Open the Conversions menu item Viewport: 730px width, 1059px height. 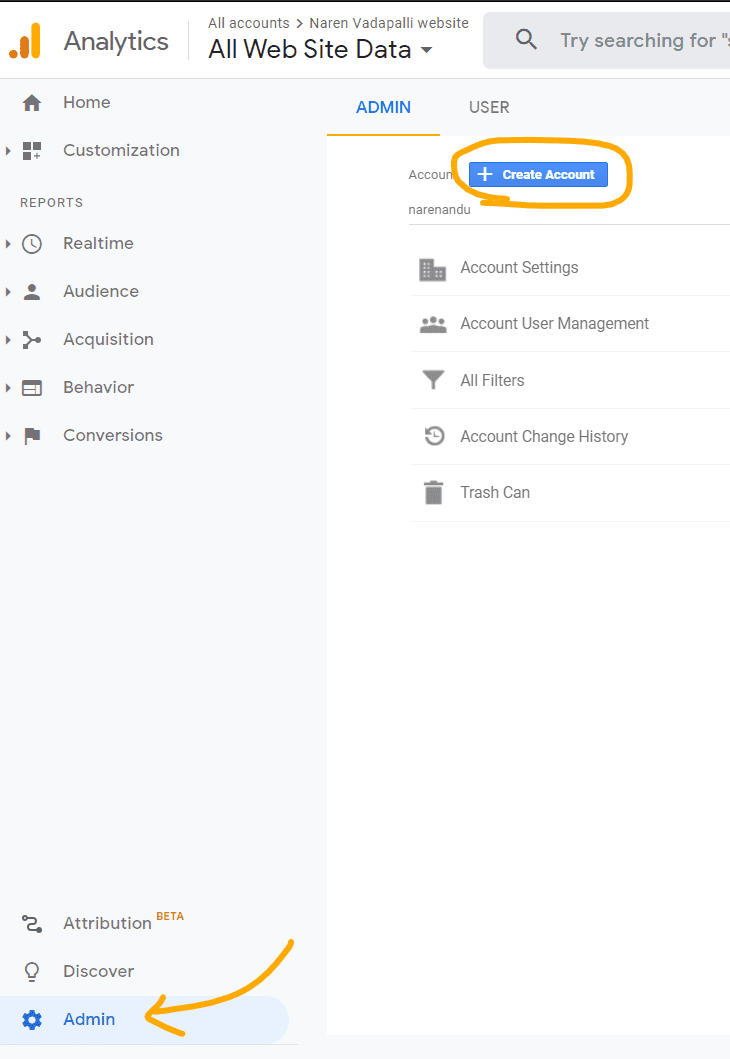coord(113,435)
